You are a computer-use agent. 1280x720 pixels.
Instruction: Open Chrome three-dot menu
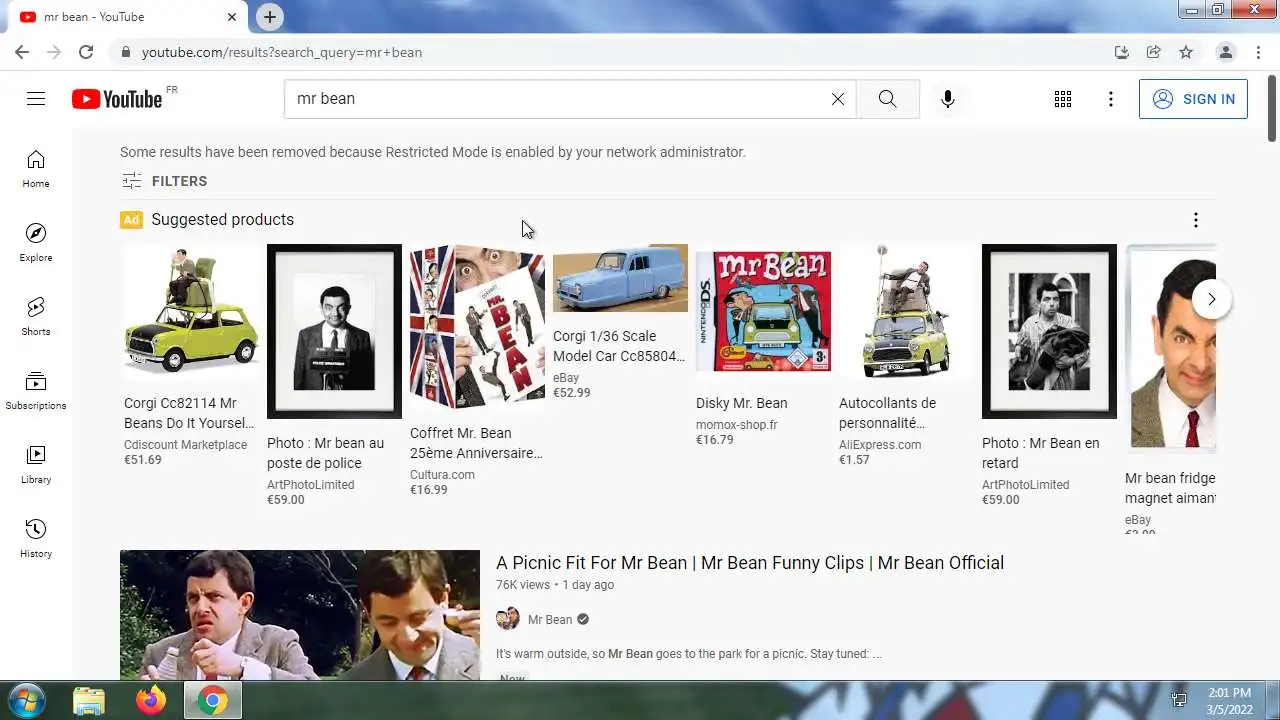[1256, 52]
